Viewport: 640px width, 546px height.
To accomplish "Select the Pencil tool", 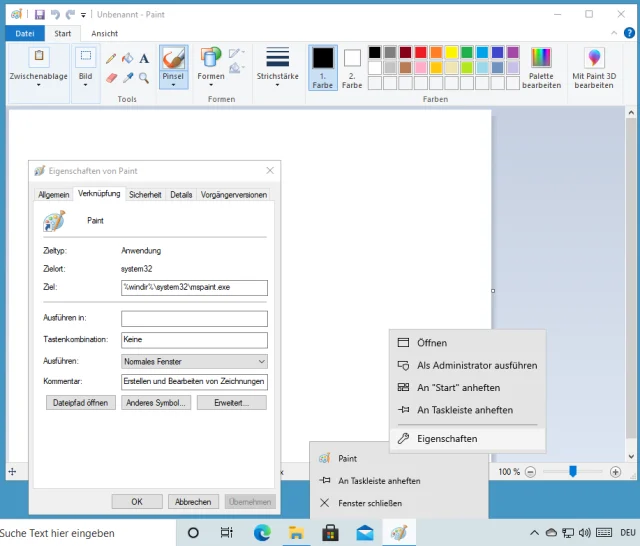I will pyautogui.click(x=111, y=59).
